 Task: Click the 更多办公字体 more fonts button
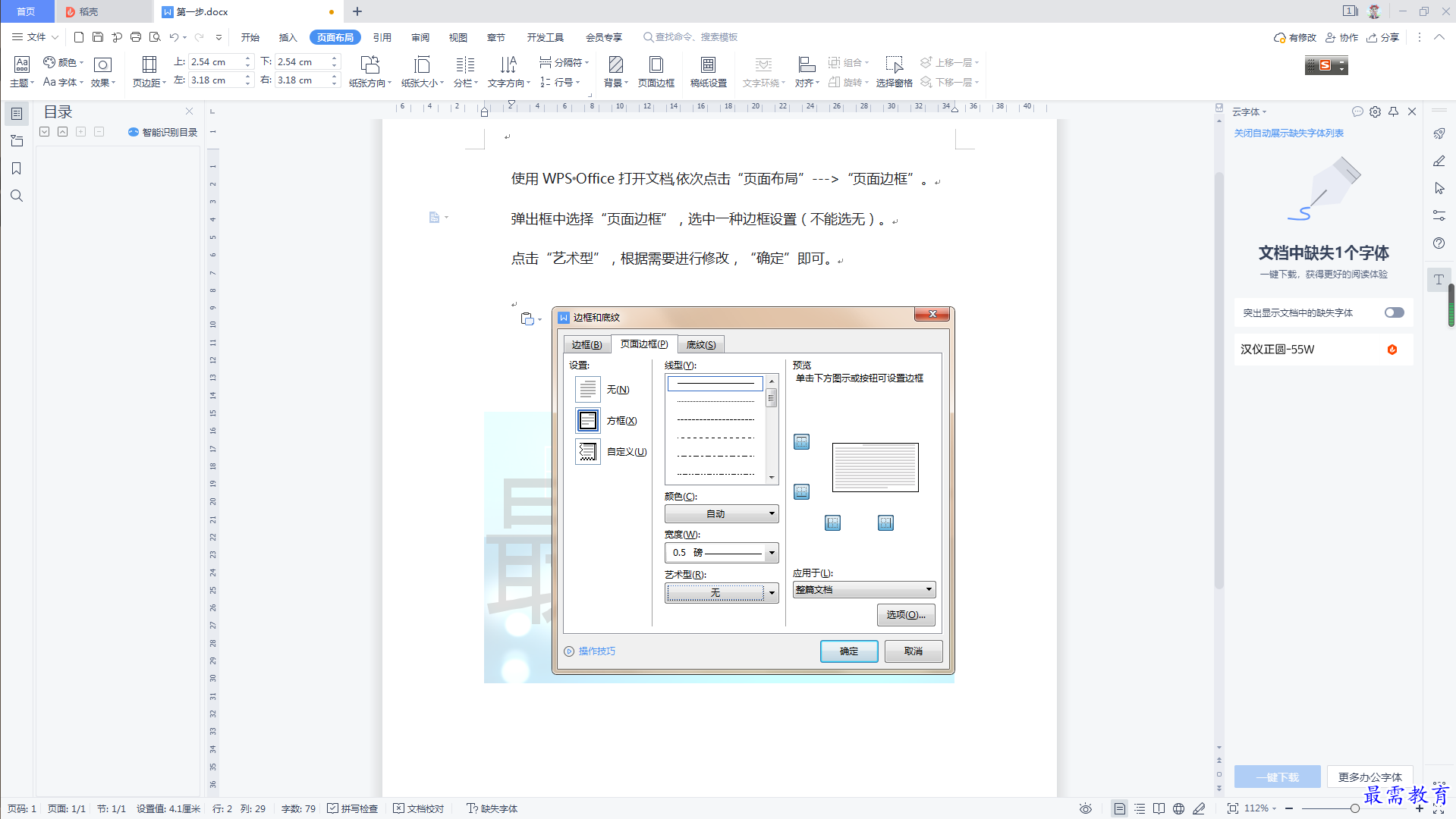click(x=1370, y=777)
